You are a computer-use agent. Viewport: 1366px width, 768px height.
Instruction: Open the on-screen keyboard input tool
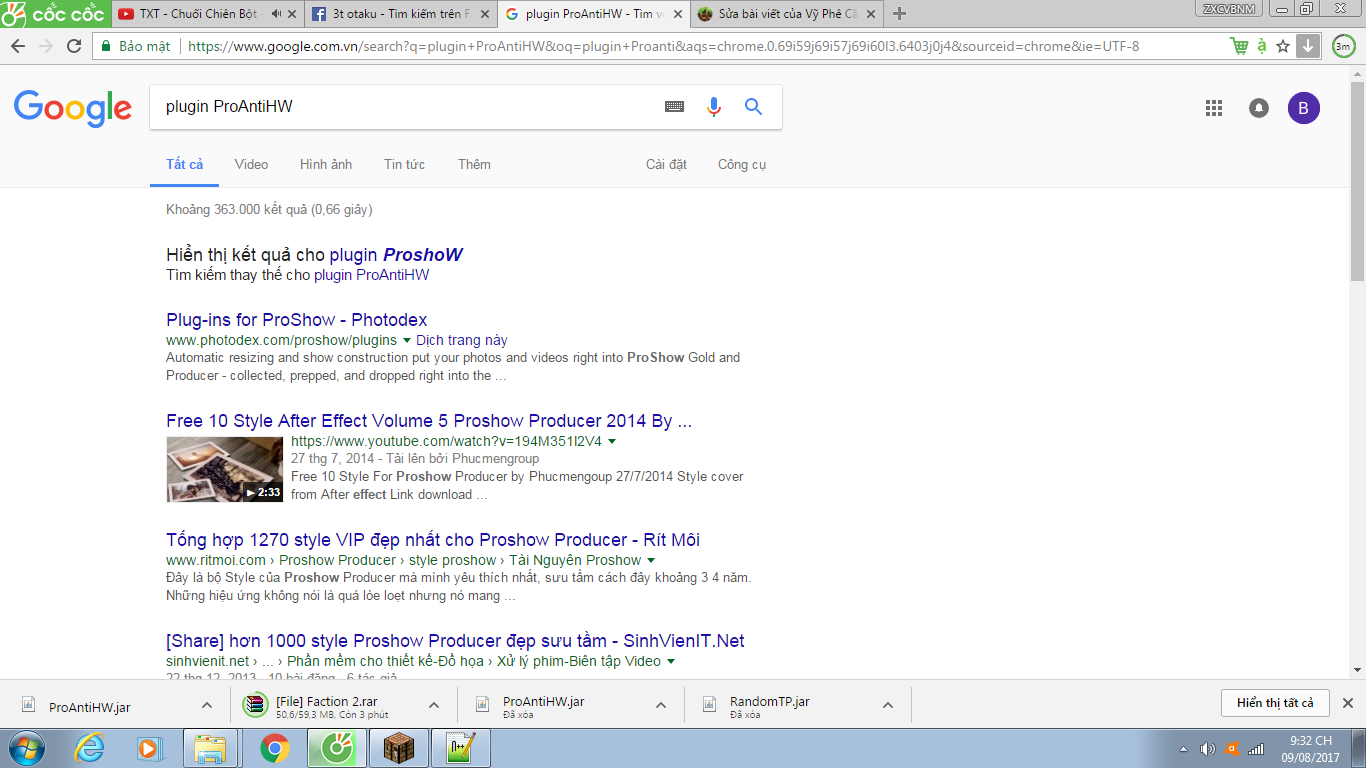(x=675, y=107)
